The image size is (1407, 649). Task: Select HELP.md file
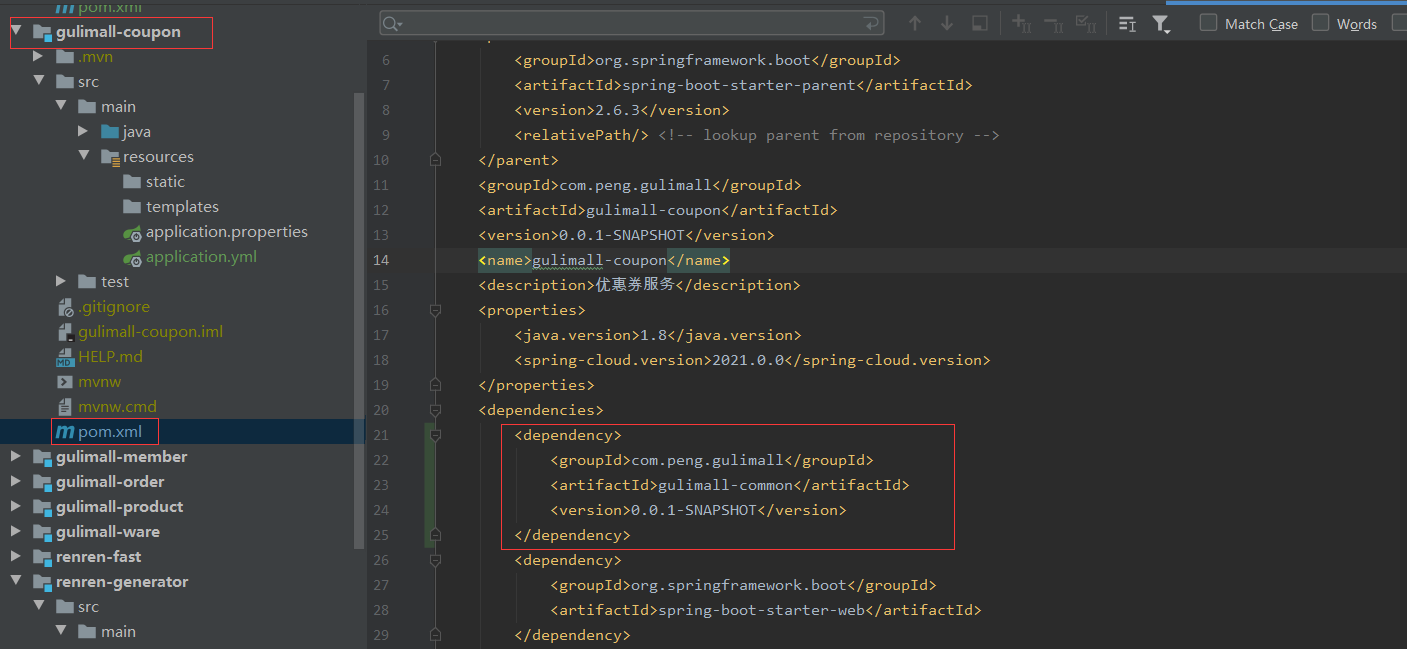click(x=110, y=357)
